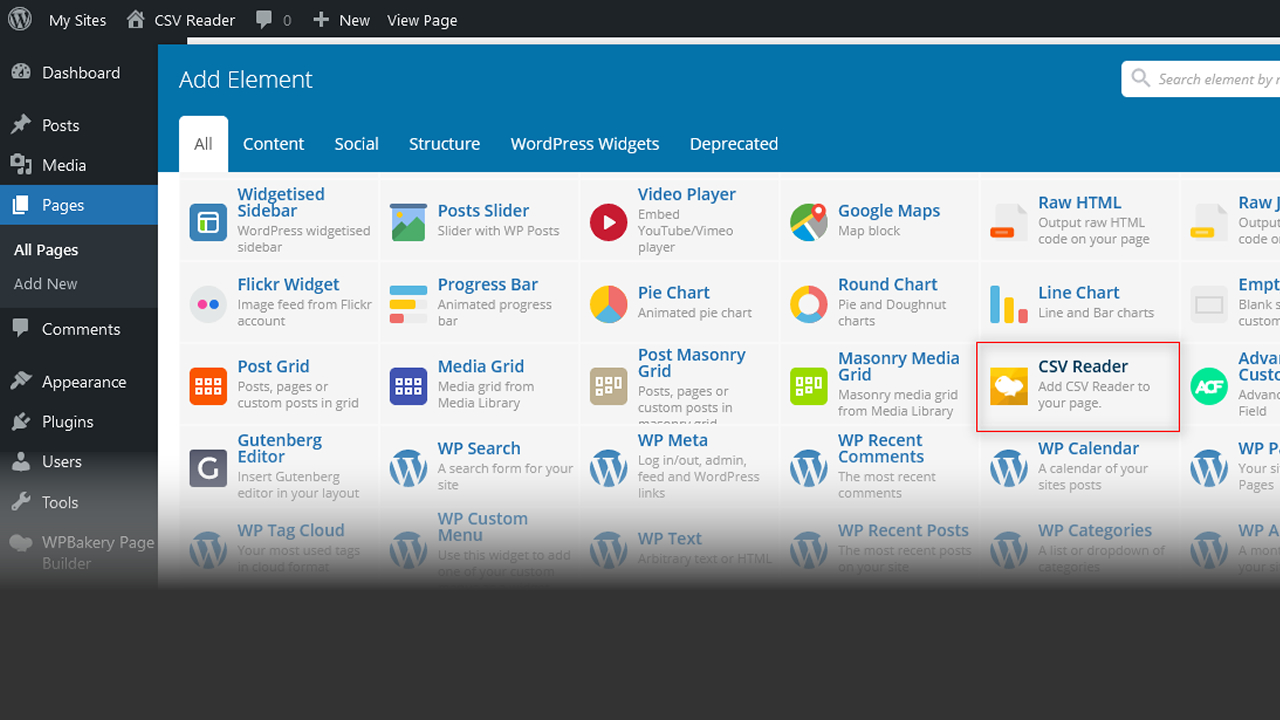
Task: Open Dashboard in the sidebar
Action: 79,72
